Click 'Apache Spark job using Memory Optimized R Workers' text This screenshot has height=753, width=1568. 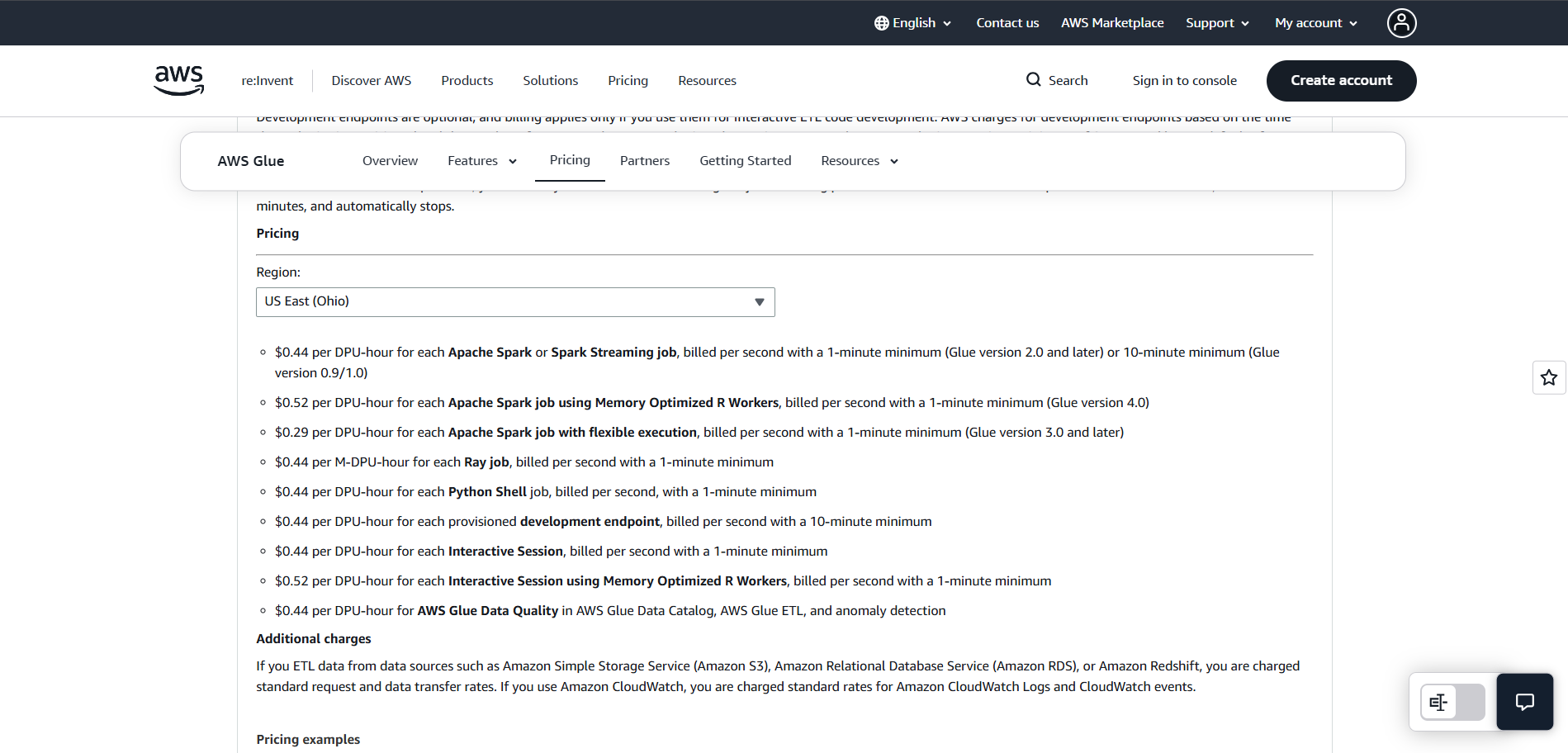click(613, 403)
